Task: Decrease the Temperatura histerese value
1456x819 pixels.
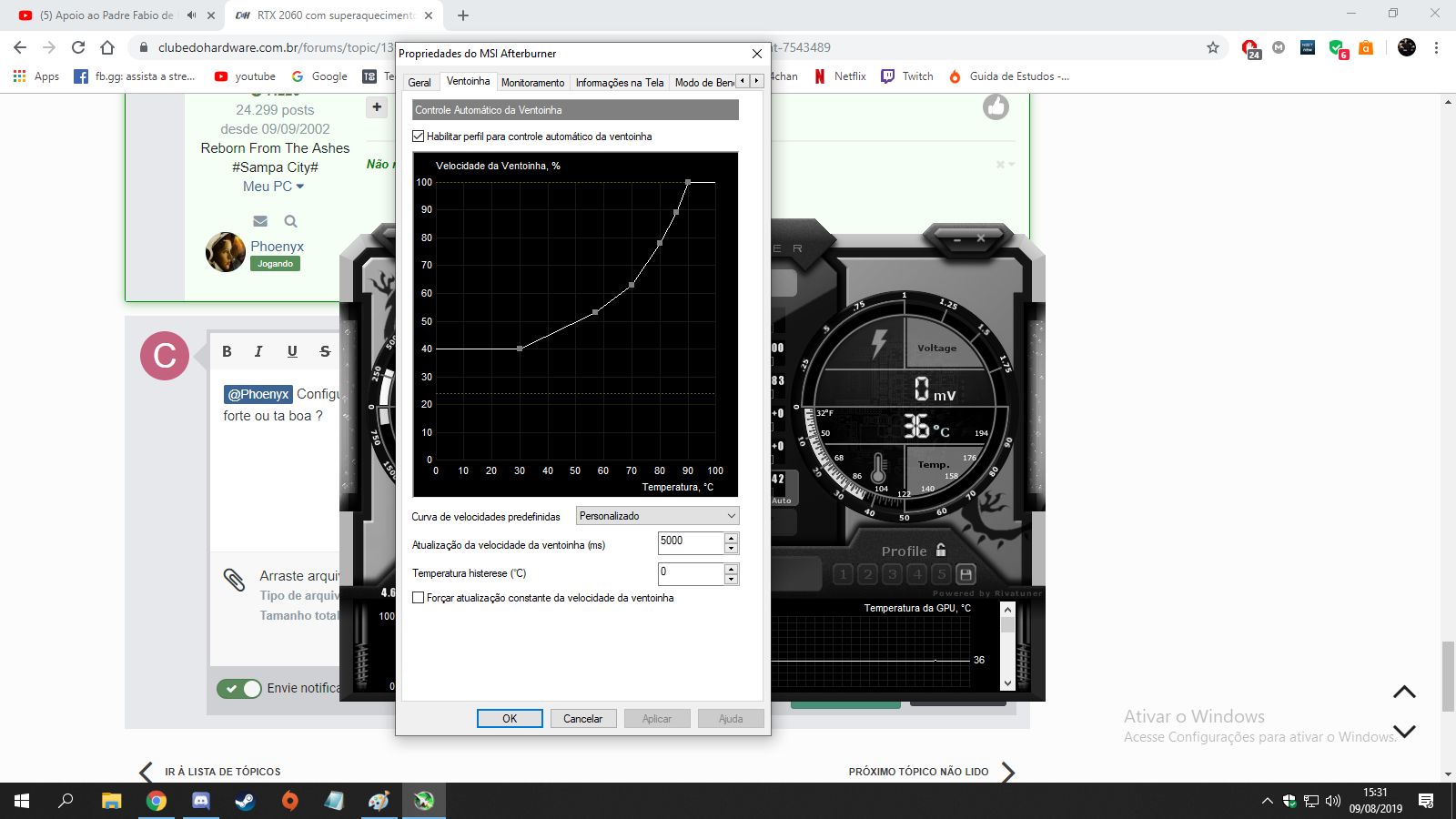Action: click(x=731, y=580)
